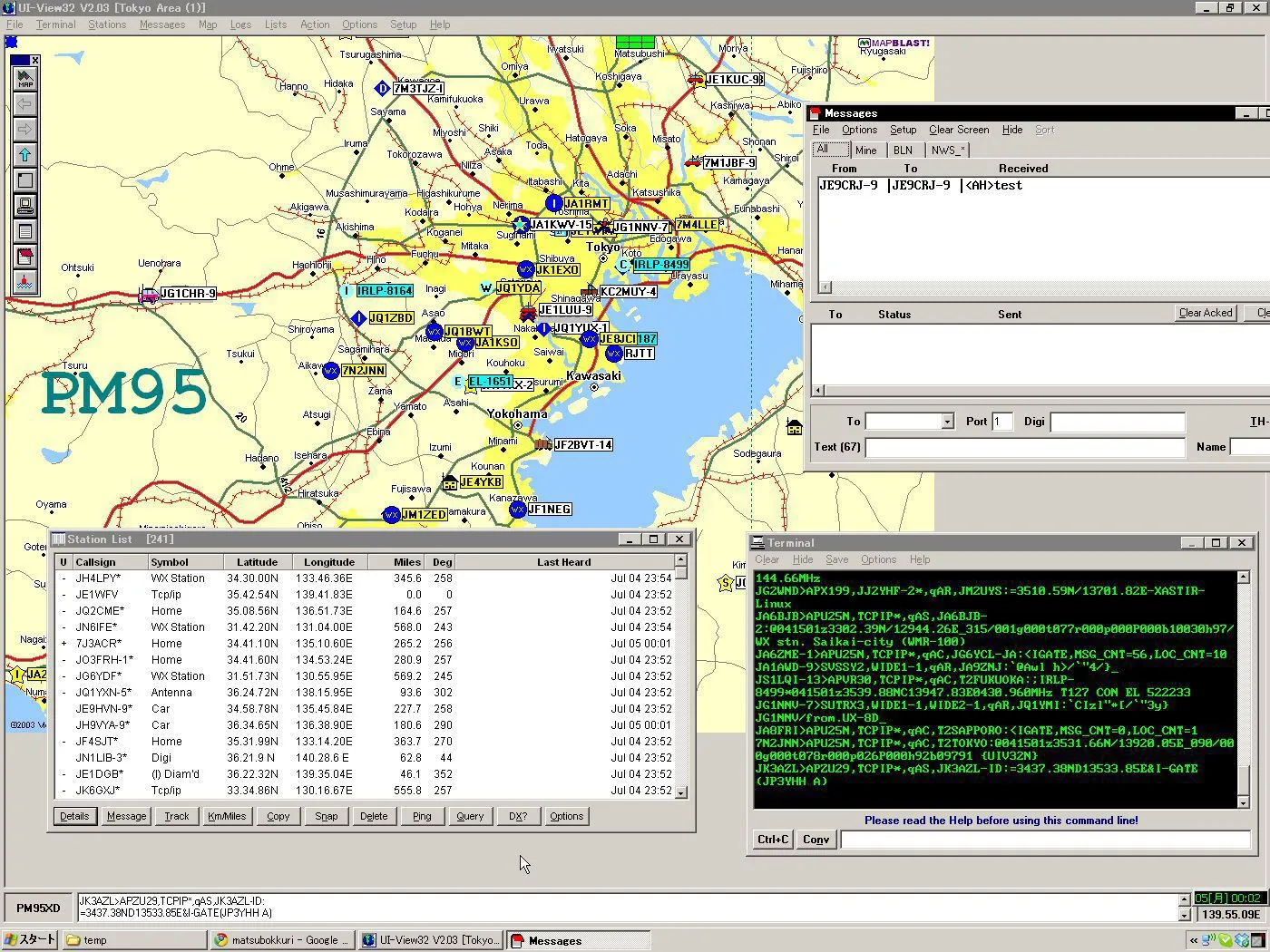The image size is (1270, 952).
Task: Click the buoy on water toolbar icon
Action: (x=24, y=282)
